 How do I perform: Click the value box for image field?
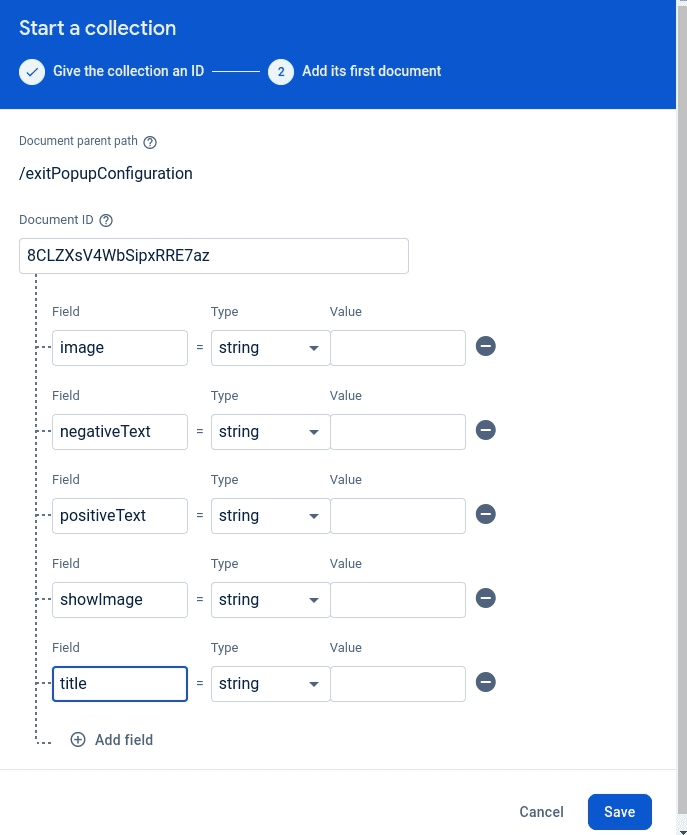click(398, 348)
